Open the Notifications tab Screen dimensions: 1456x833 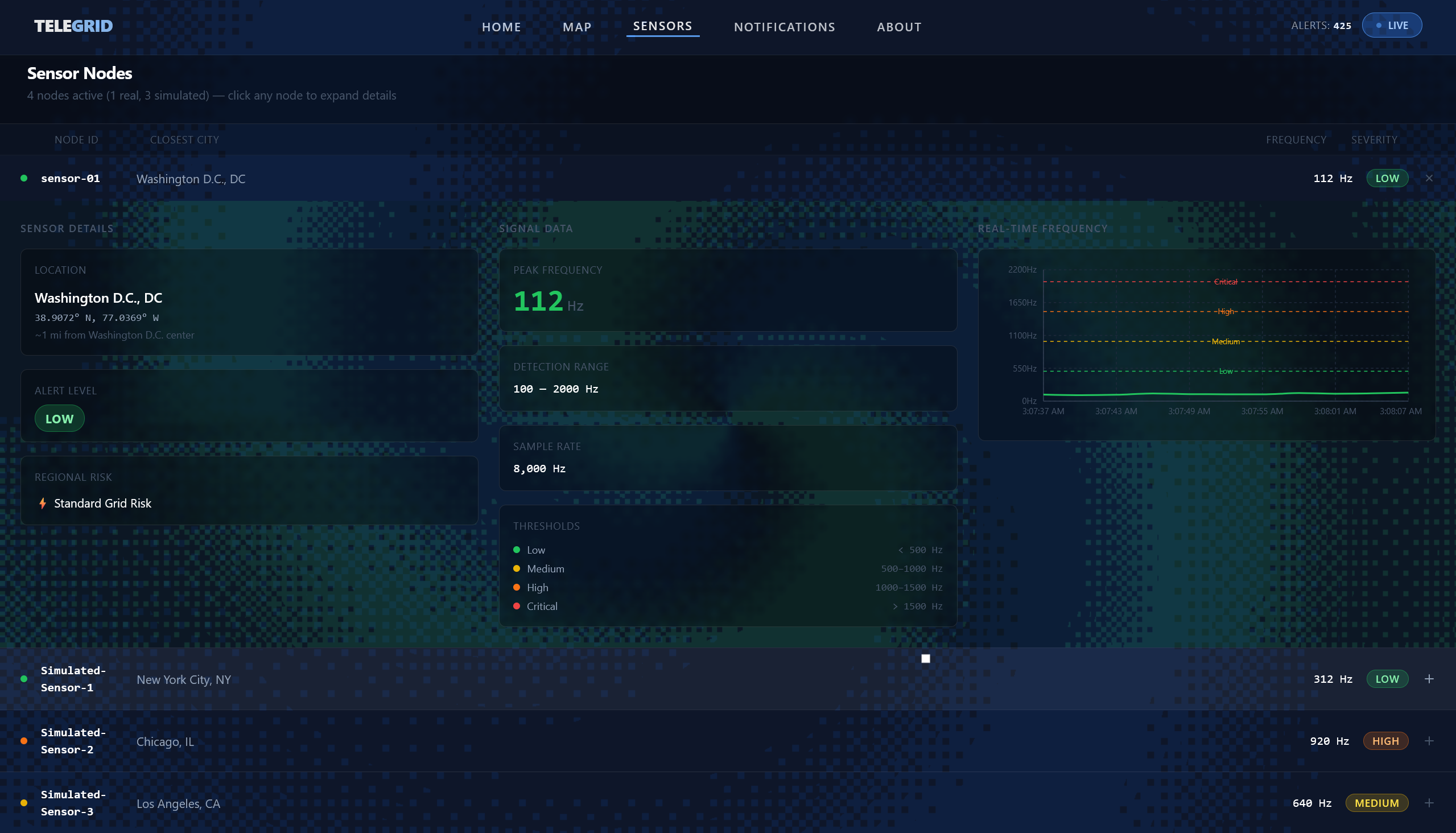tap(785, 27)
